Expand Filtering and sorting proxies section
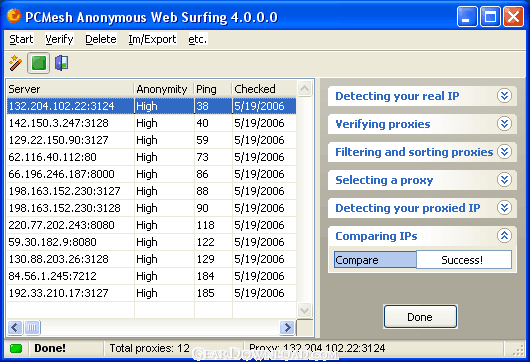 504,152
